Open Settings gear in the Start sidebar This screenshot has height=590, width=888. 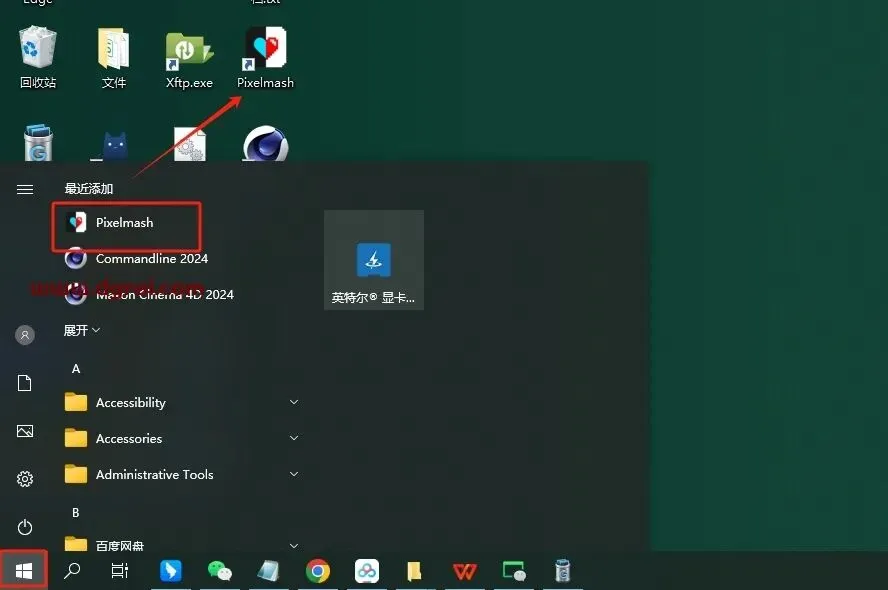point(25,479)
